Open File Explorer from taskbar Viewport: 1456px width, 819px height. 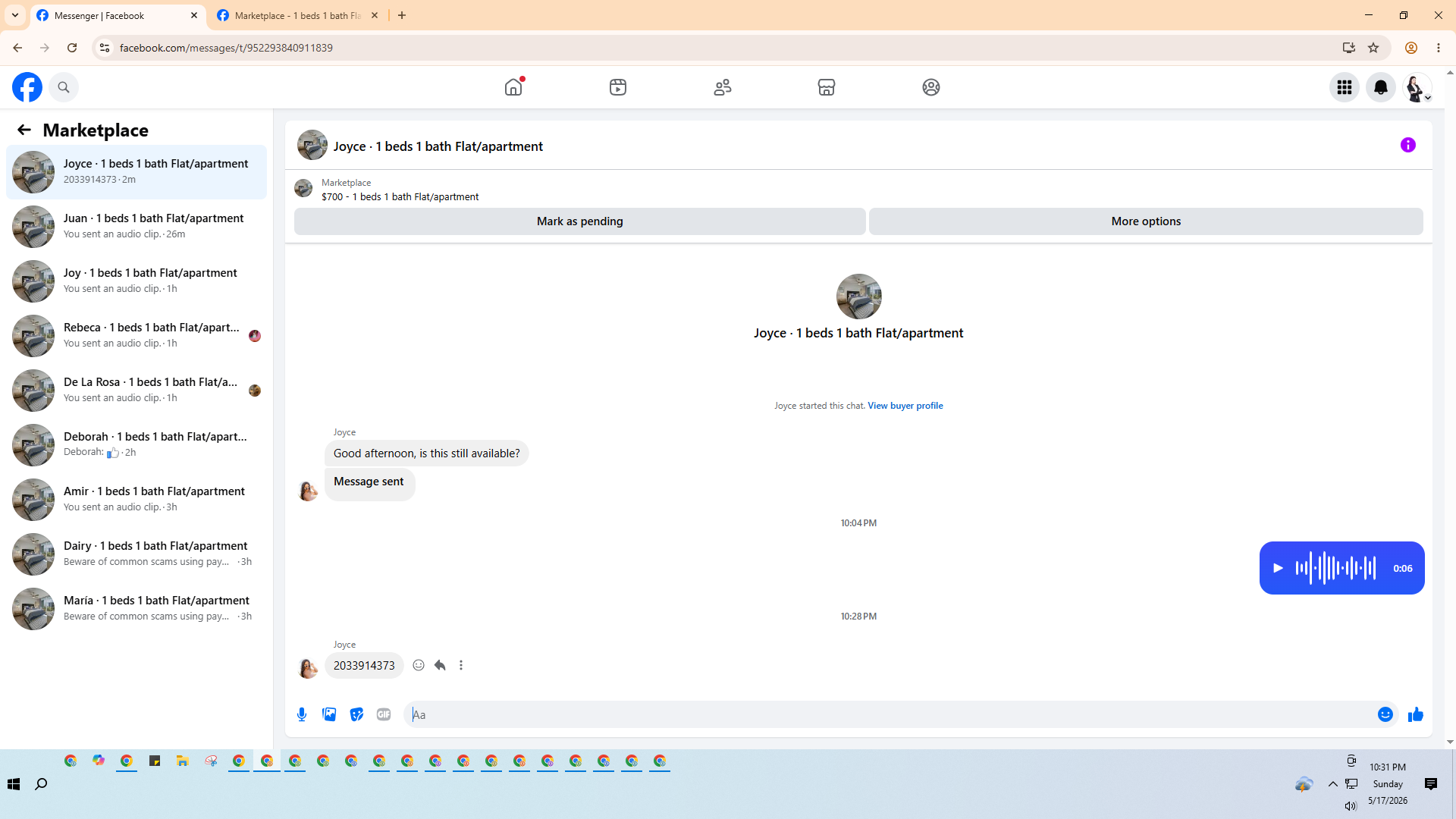(x=183, y=761)
